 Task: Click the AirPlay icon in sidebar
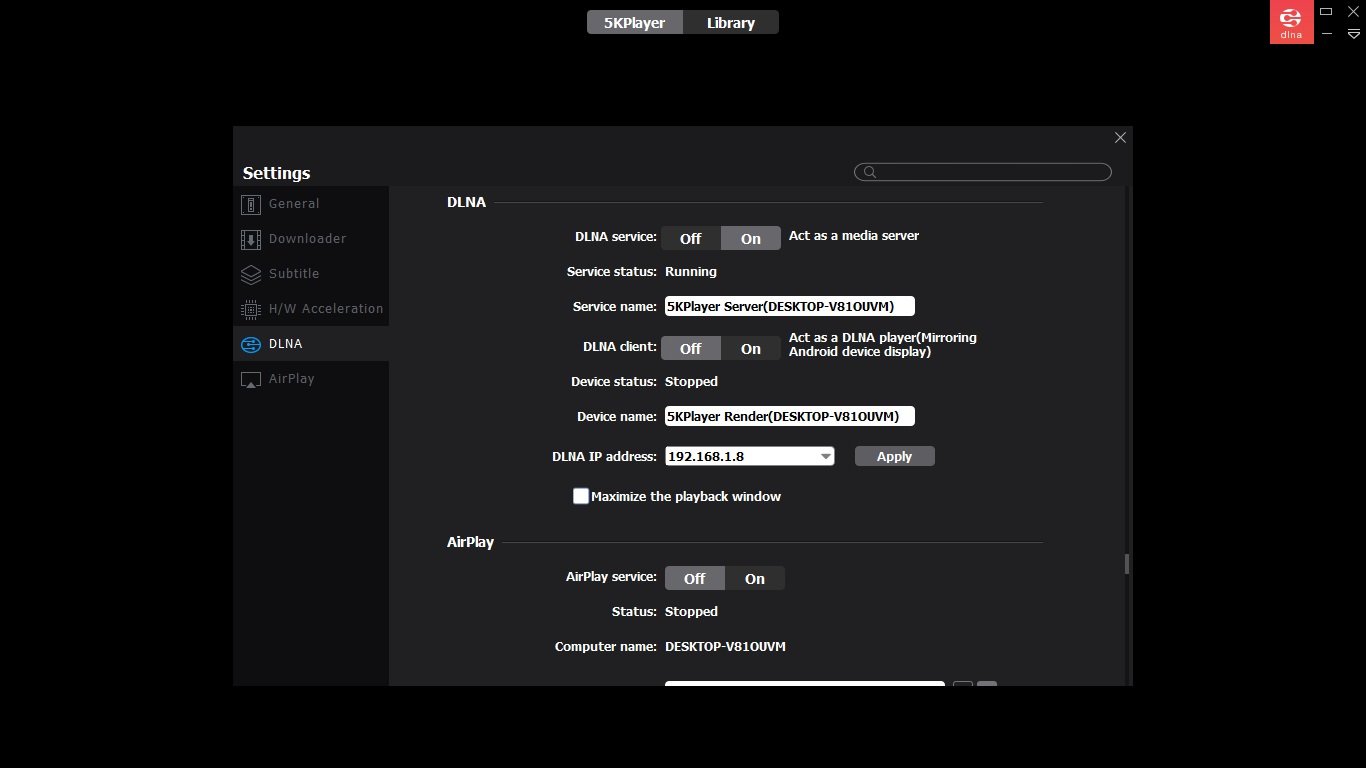pyautogui.click(x=251, y=380)
